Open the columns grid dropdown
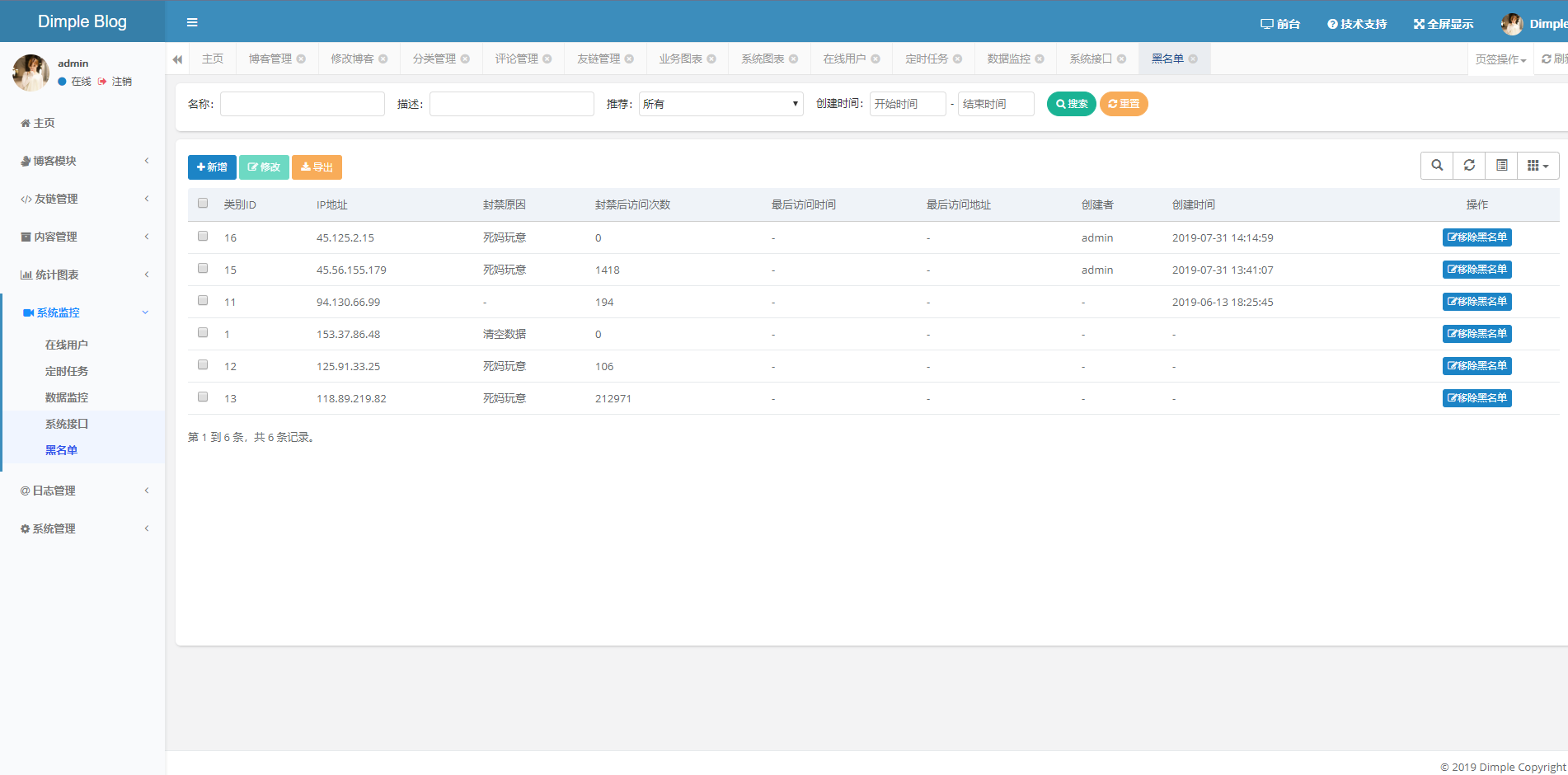Screen dimensions: 1568x775 click(x=1538, y=166)
